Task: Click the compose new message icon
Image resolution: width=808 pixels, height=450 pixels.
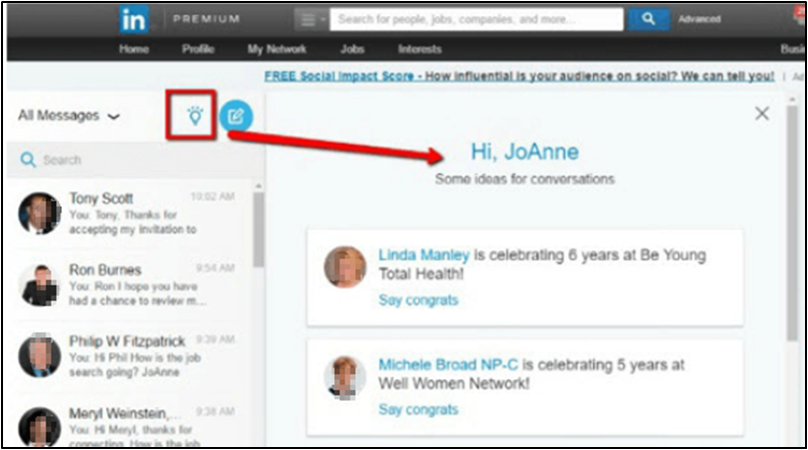Action: (x=236, y=116)
